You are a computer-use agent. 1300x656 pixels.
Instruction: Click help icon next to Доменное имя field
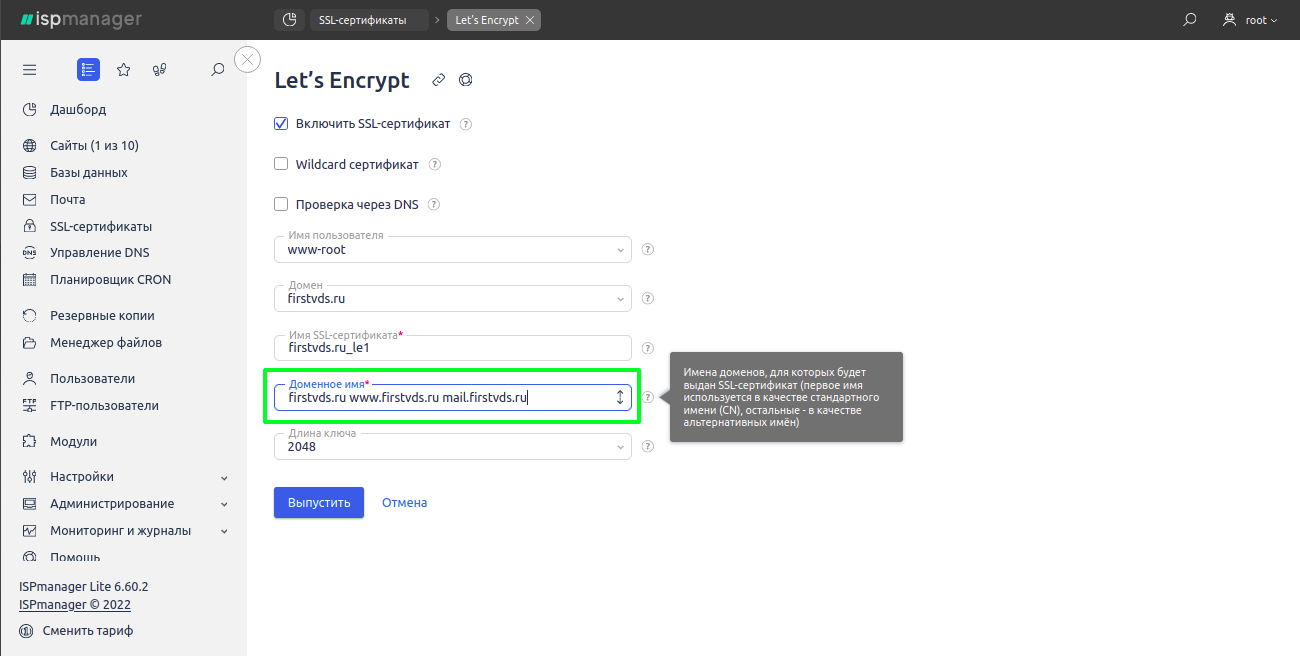[x=648, y=397]
